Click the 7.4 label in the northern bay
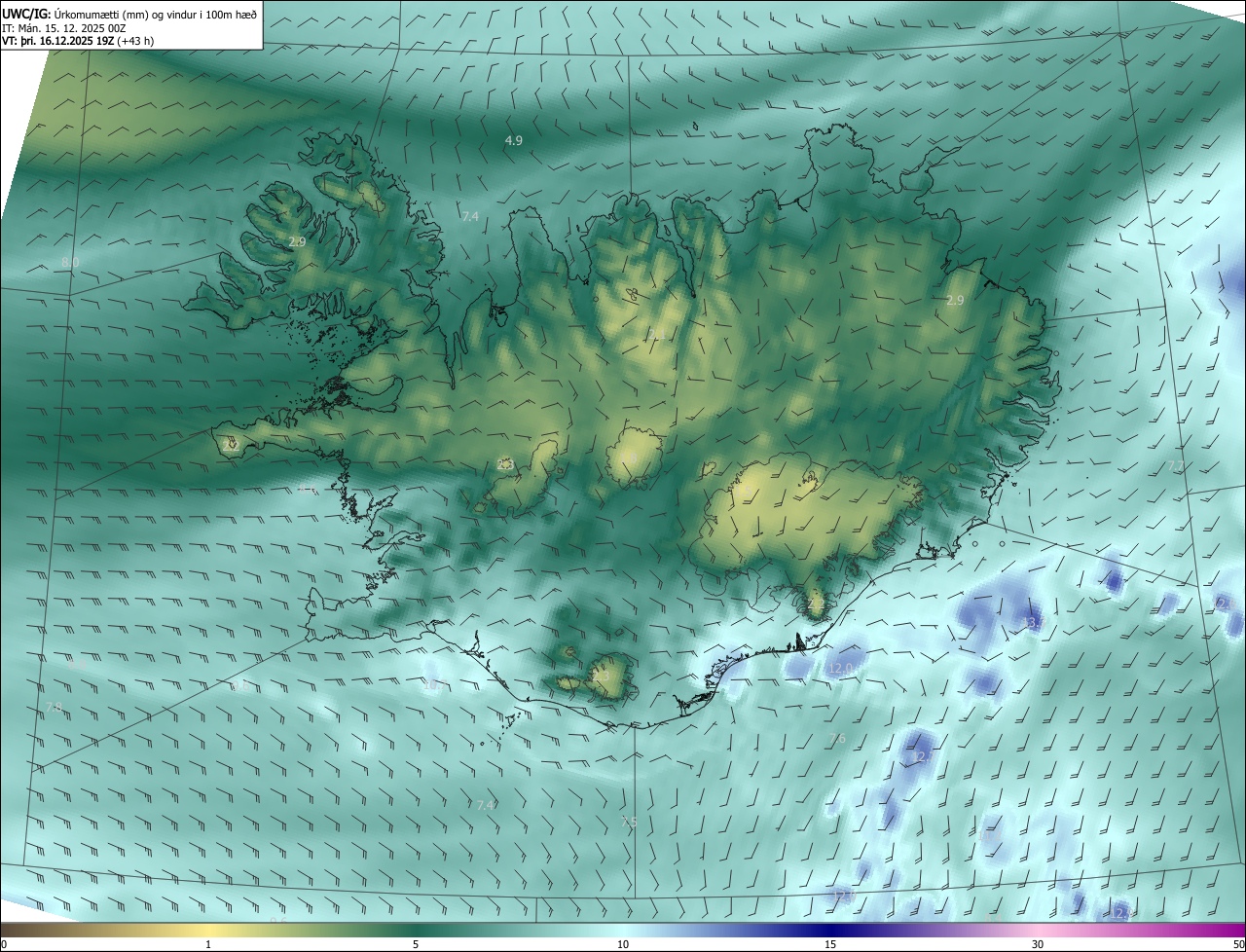The width and height of the screenshot is (1246, 952). (x=470, y=216)
